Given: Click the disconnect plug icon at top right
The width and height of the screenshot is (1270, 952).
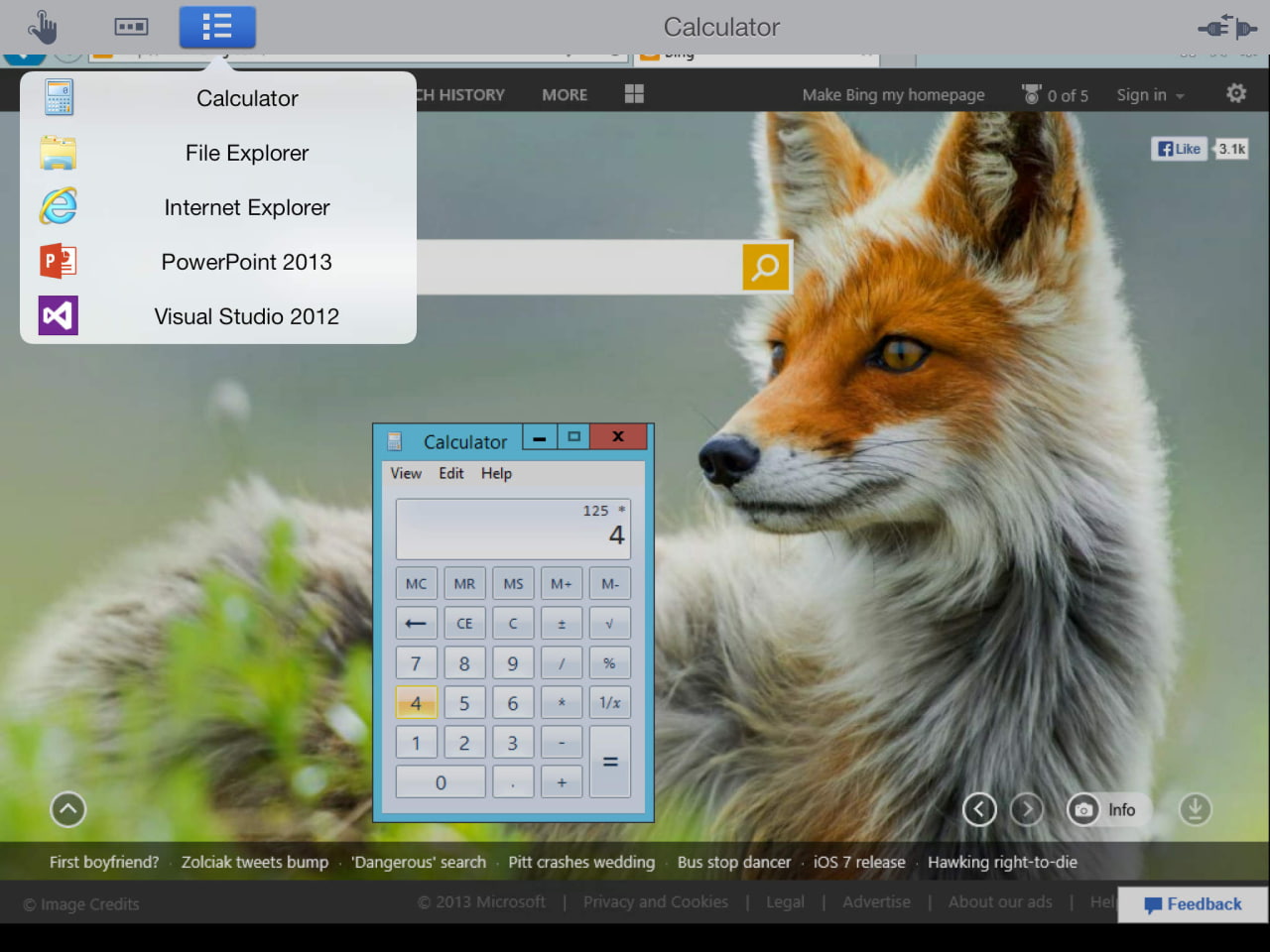Looking at the screenshot, I should (x=1226, y=27).
